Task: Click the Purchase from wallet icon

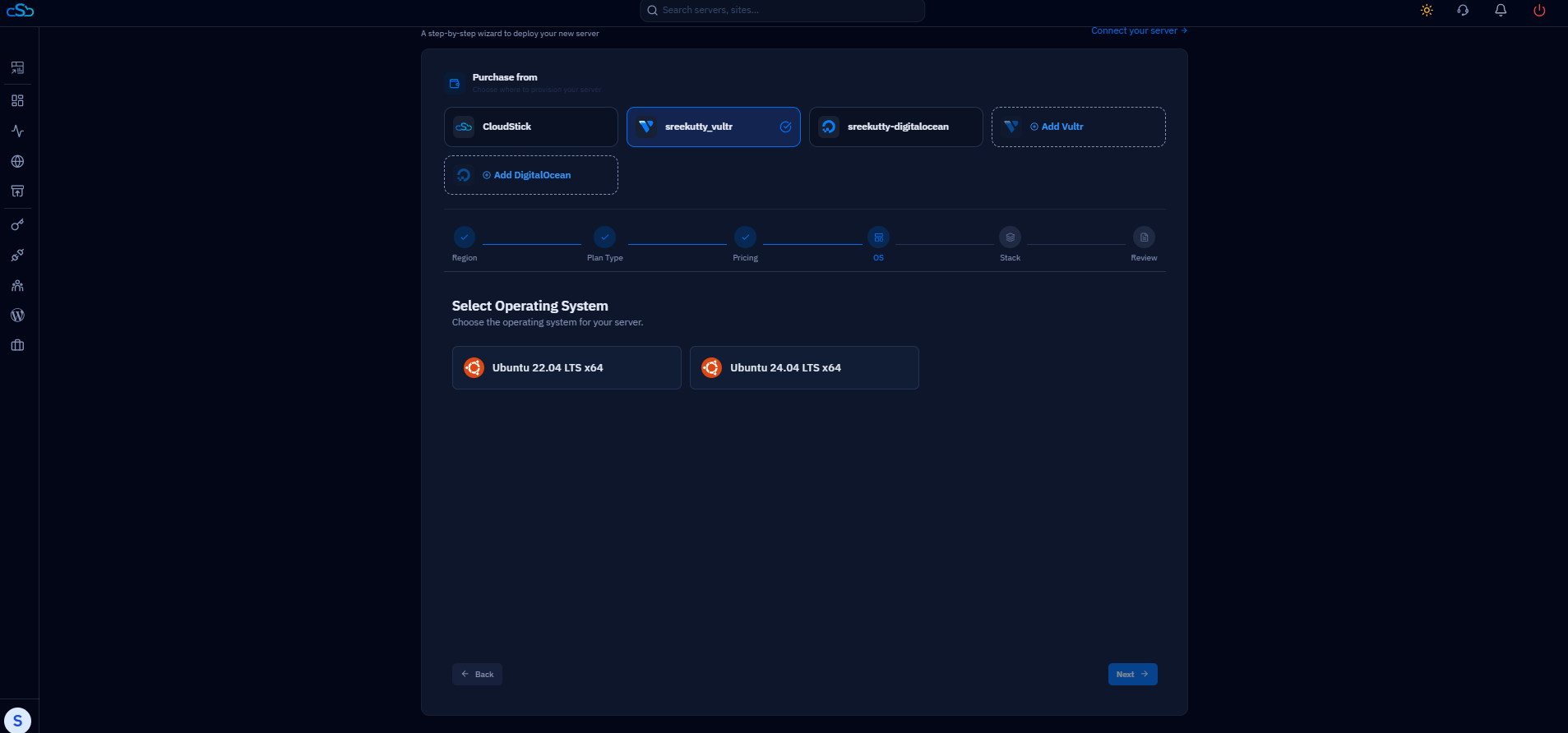Action: 455,83
